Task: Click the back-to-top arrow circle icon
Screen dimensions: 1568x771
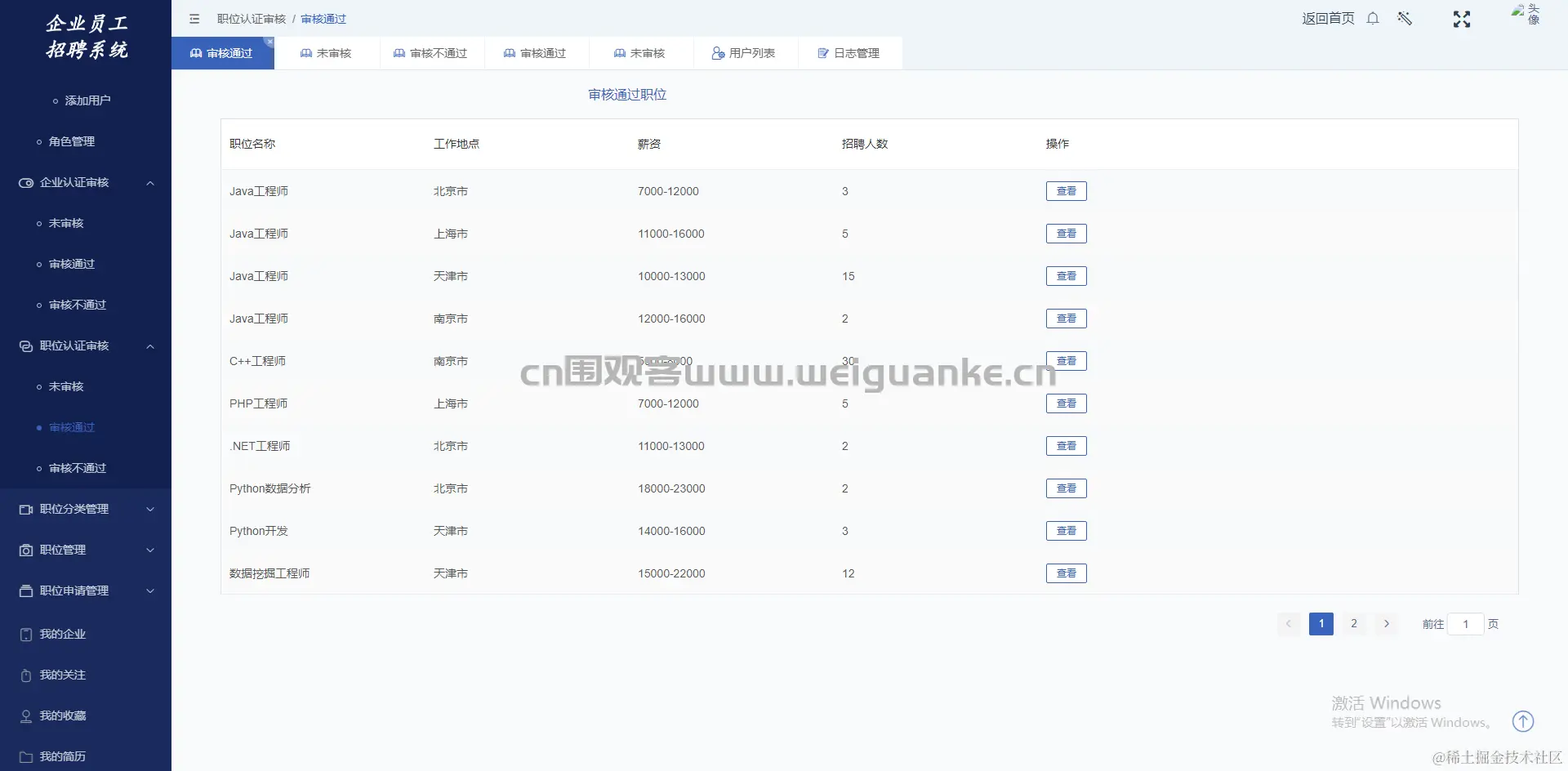Action: coord(1523,721)
